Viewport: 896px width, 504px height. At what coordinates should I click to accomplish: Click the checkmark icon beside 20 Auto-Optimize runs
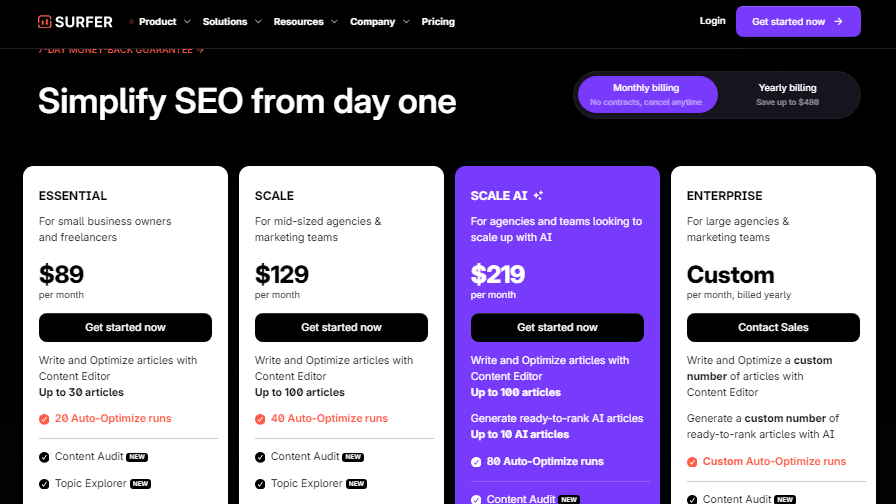tap(44, 419)
